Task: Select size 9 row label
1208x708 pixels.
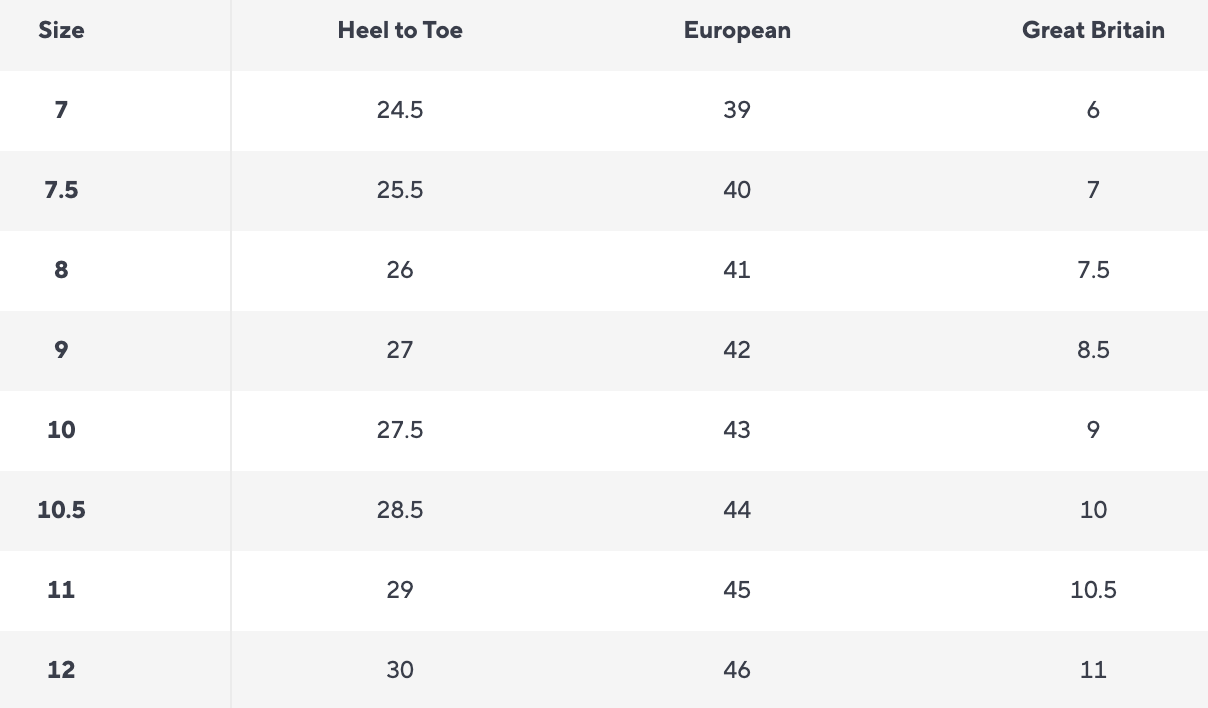Action: coord(61,350)
